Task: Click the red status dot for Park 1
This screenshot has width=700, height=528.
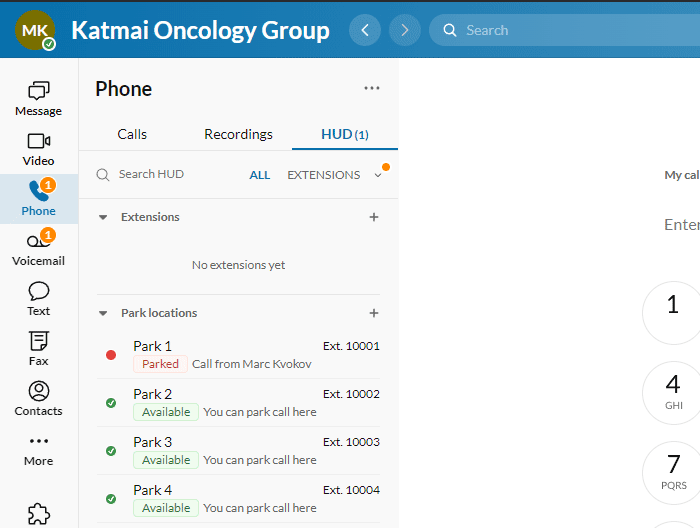Action: [111, 355]
